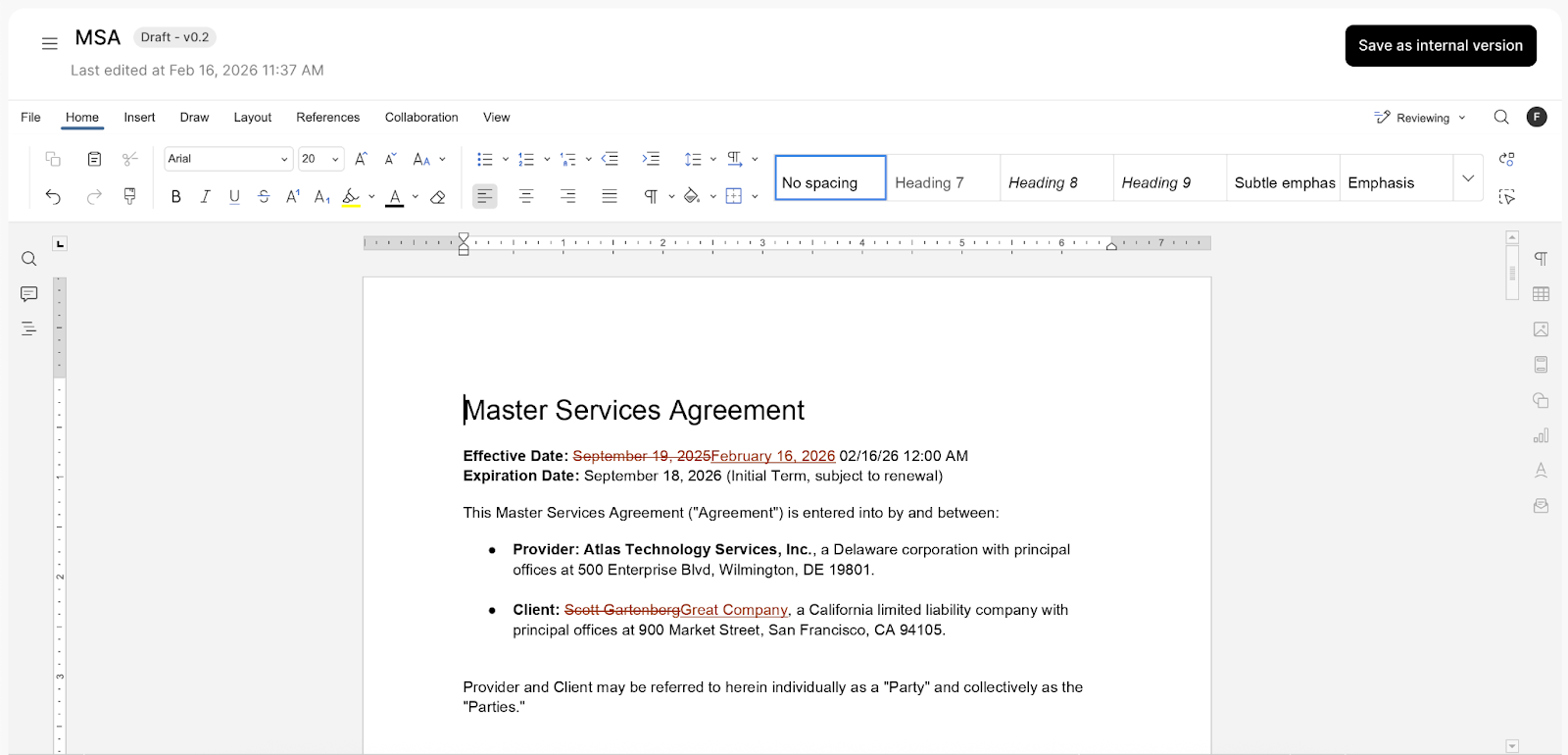Toggle Justified paragraph alignment

coord(610,197)
